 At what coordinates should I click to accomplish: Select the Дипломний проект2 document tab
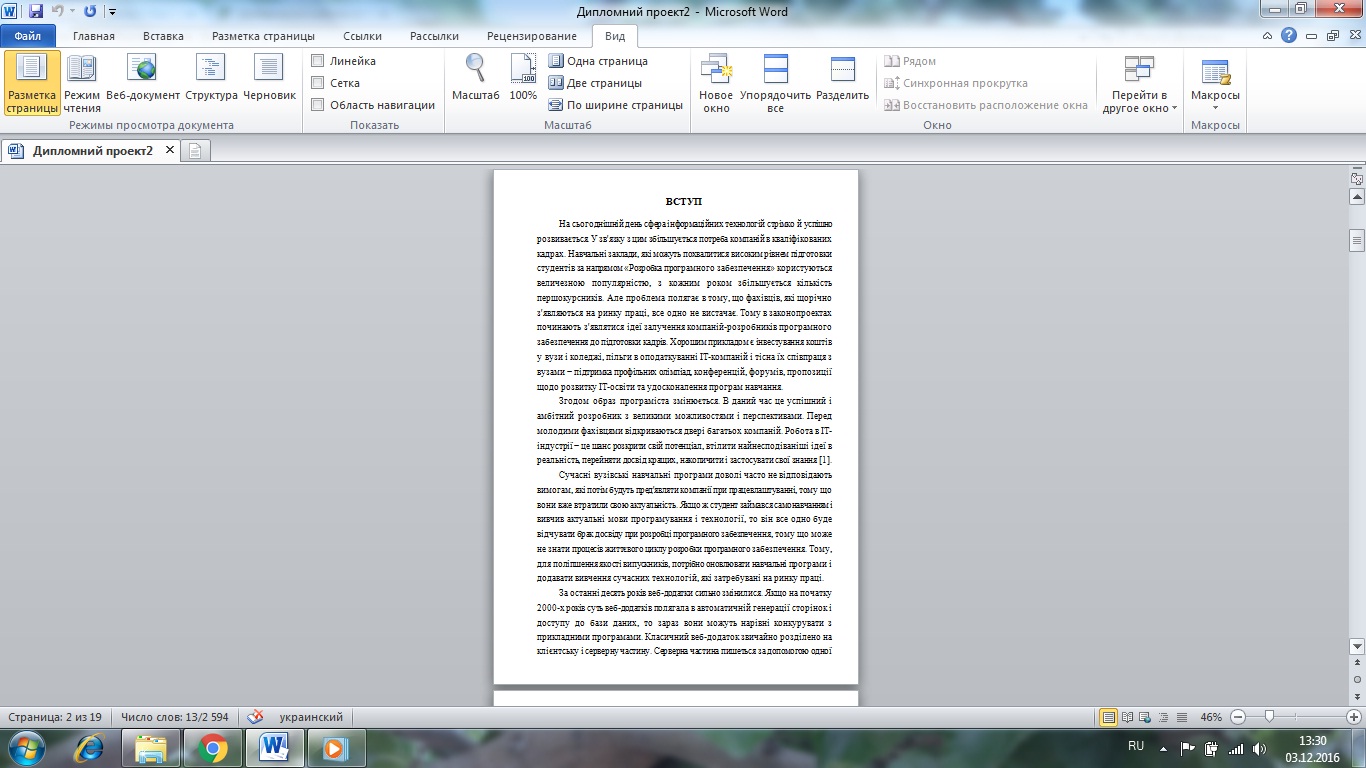(x=92, y=150)
